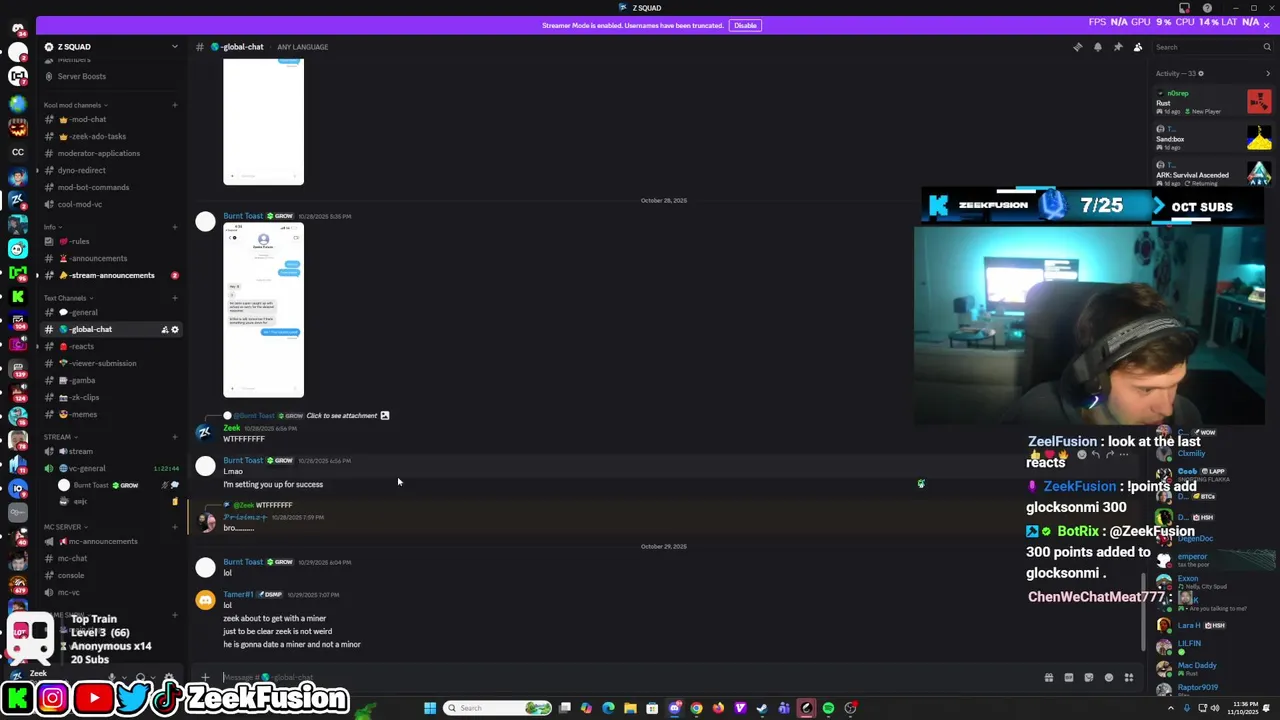Open viewer-submission channel

pos(110,363)
